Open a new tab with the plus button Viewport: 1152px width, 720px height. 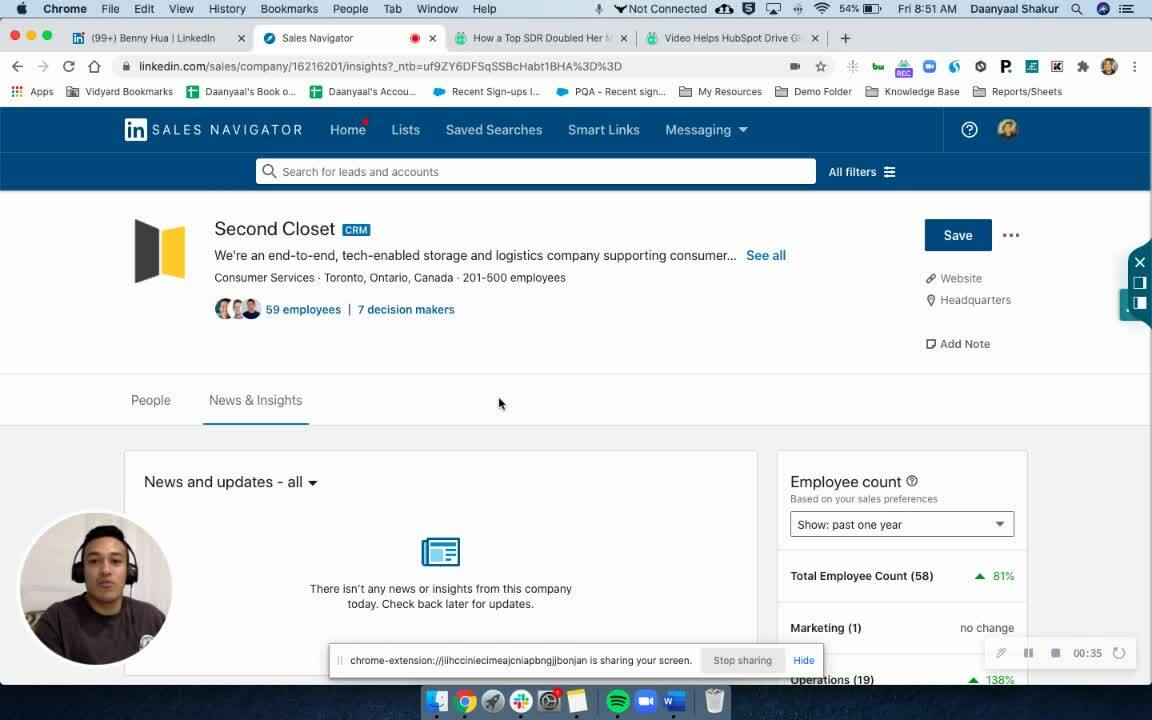click(845, 38)
